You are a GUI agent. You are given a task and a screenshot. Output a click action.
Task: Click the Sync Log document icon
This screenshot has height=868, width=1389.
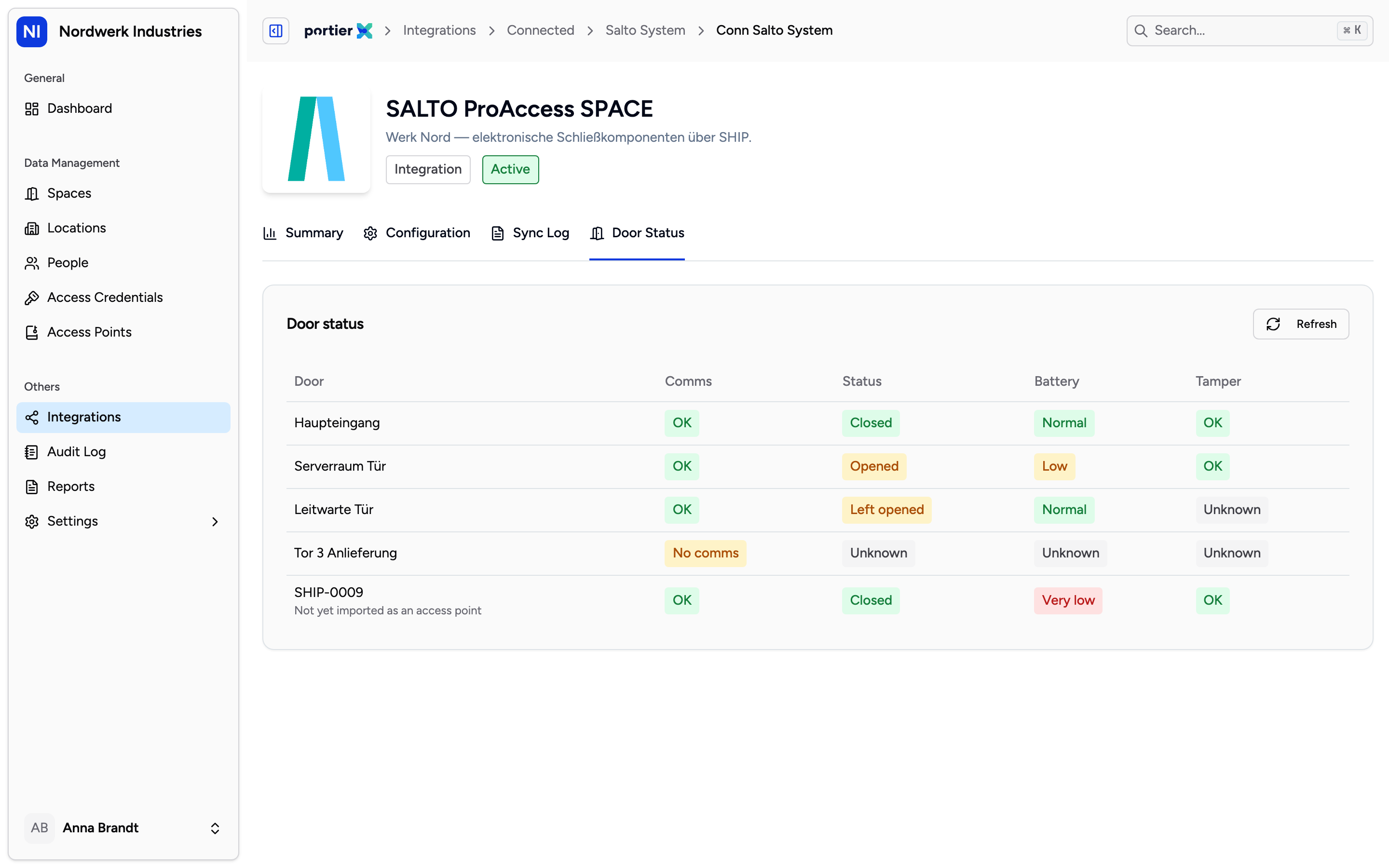[x=498, y=233]
